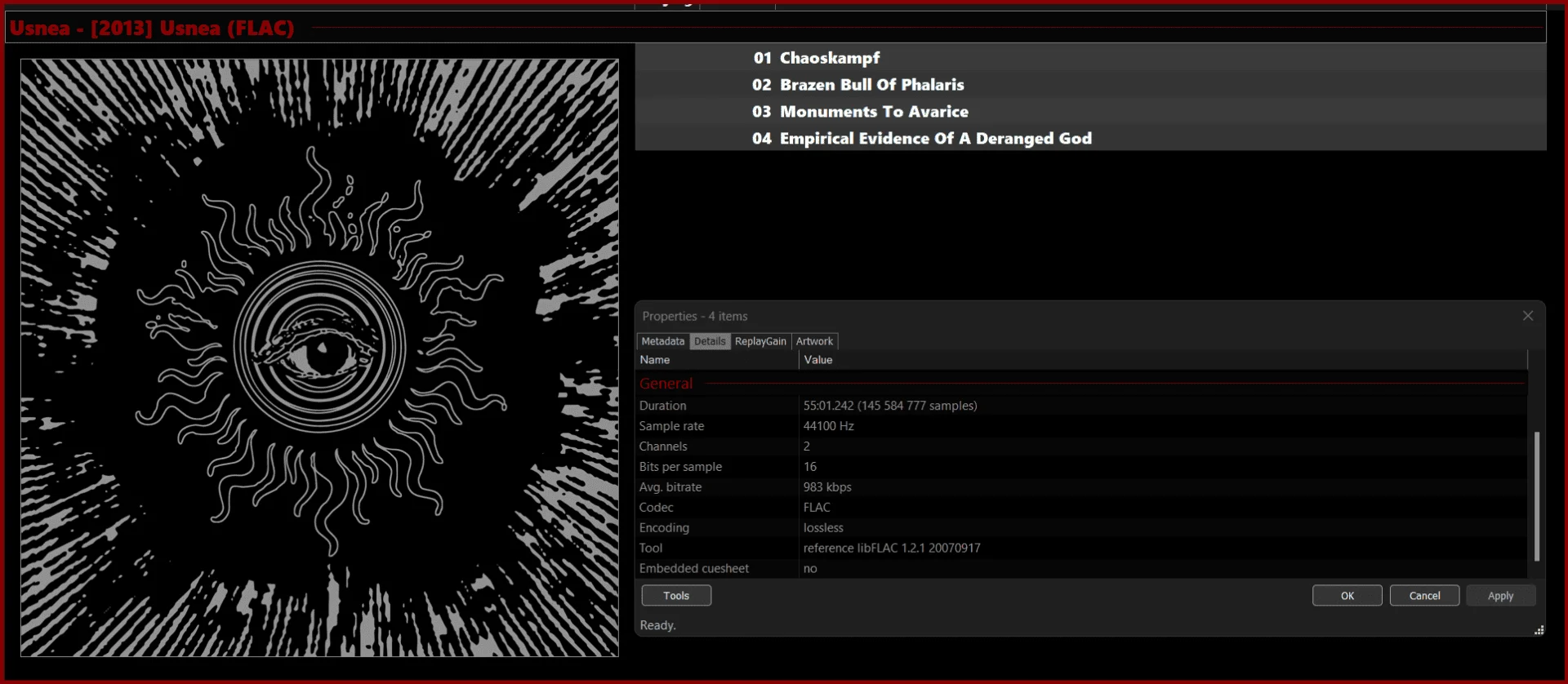
Task: Open the Details tab
Action: click(x=710, y=341)
